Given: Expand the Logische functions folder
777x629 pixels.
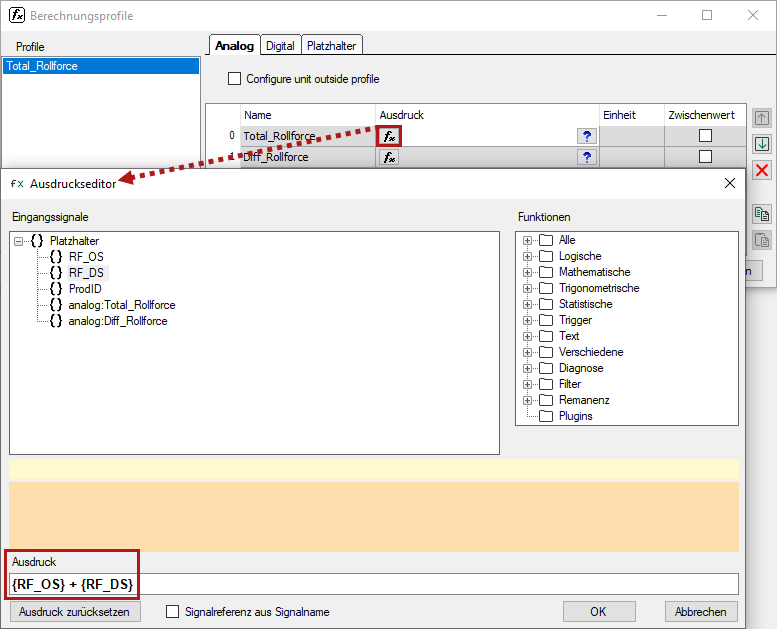Looking at the screenshot, I should 527,256.
